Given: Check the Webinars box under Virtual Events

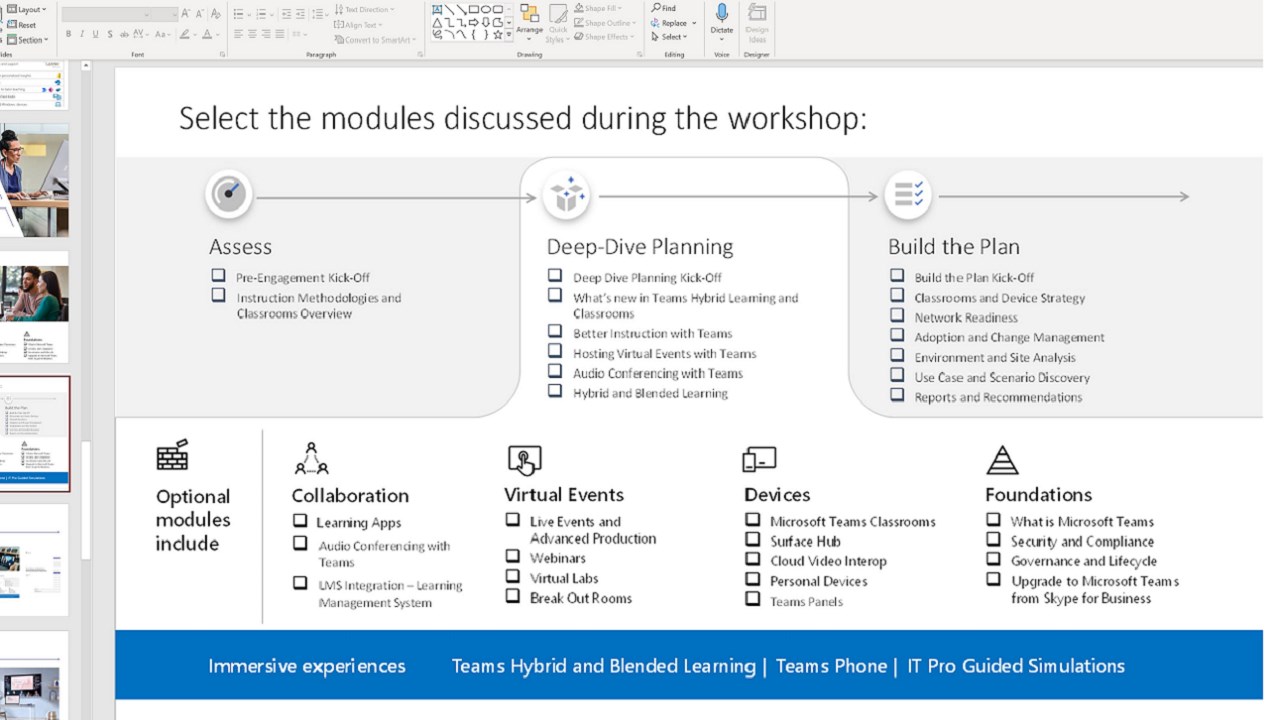Looking at the screenshot, I should [512, 556].
